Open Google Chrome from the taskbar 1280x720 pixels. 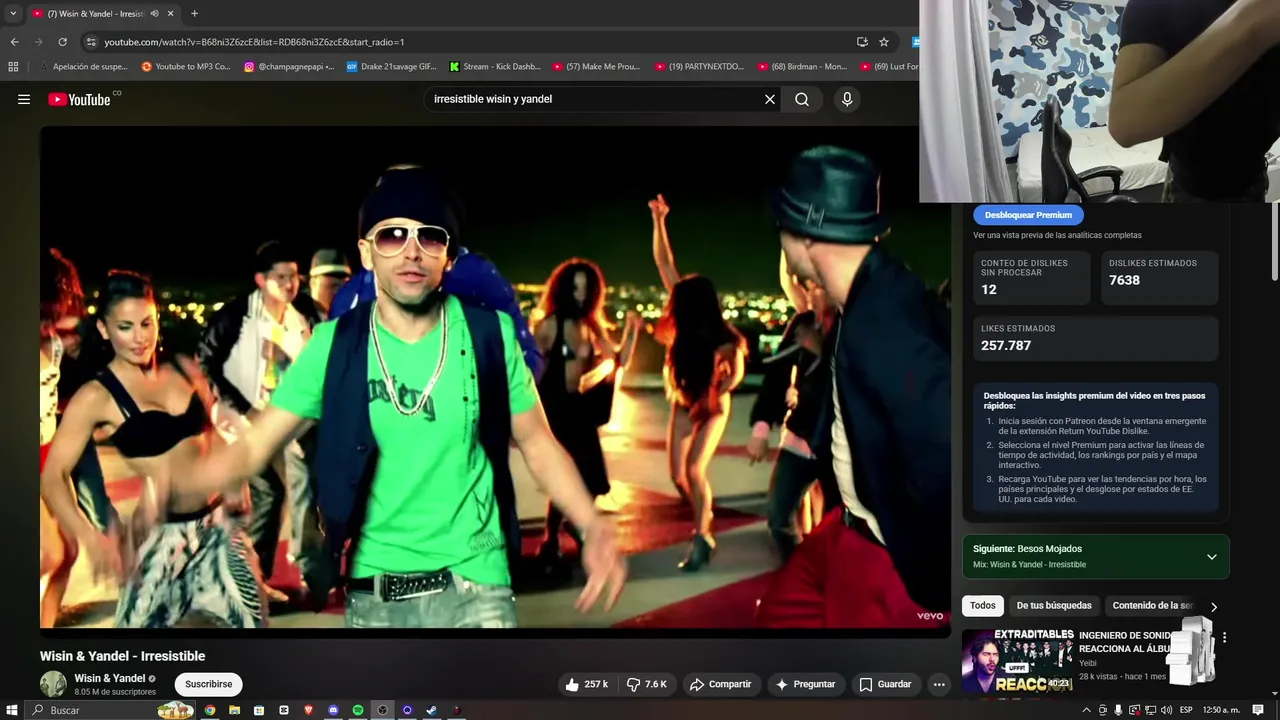coord(210,710)
